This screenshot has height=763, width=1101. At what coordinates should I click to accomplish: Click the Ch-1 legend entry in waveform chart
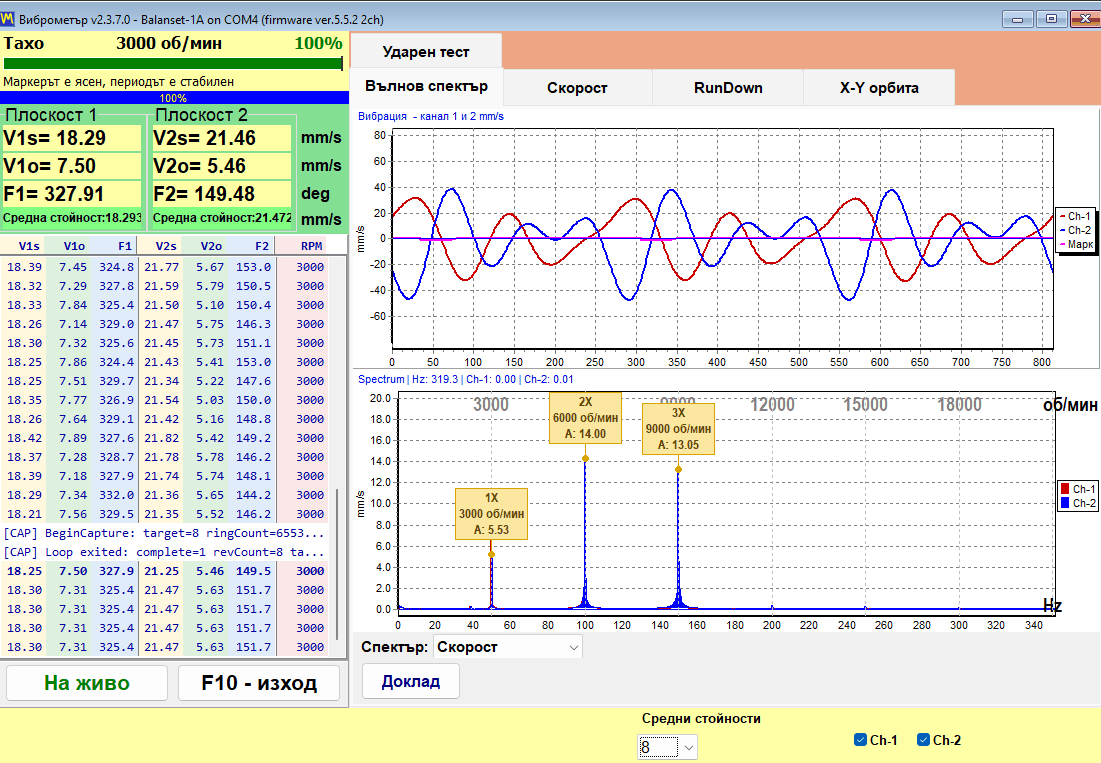[x=1075, y=216]
